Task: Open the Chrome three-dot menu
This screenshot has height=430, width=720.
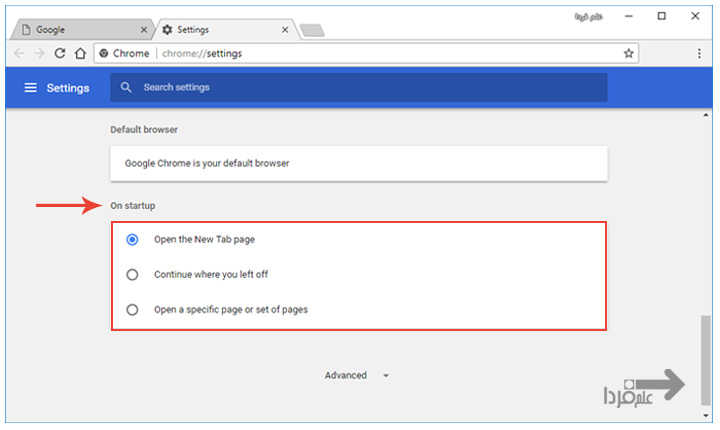Action: click(x=699, y=53)
